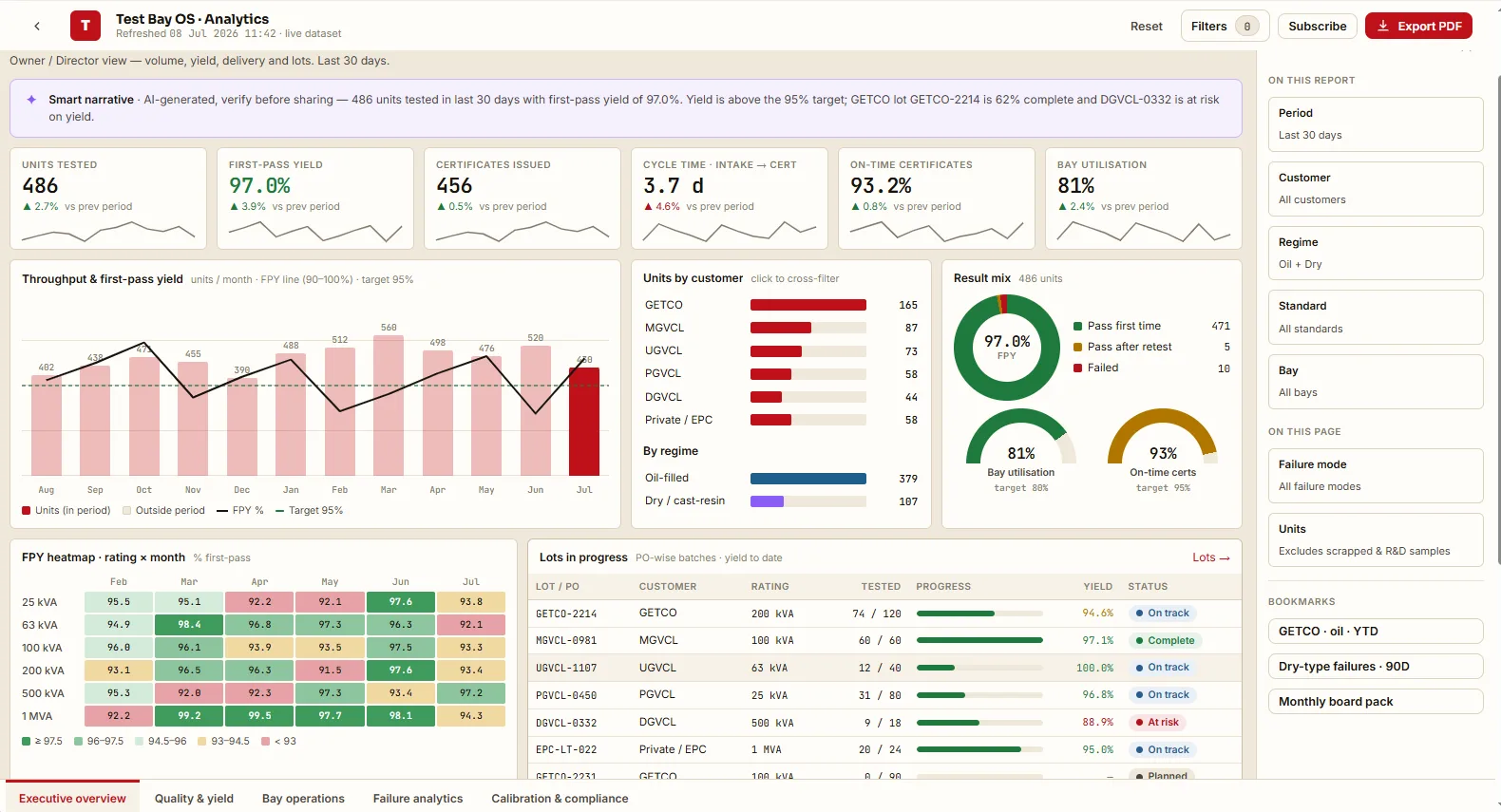Click the 63 kVA Mar heatmap cell 98.4
The height and width of the screenshot is (812, 1501).
(x=189, y=625)
